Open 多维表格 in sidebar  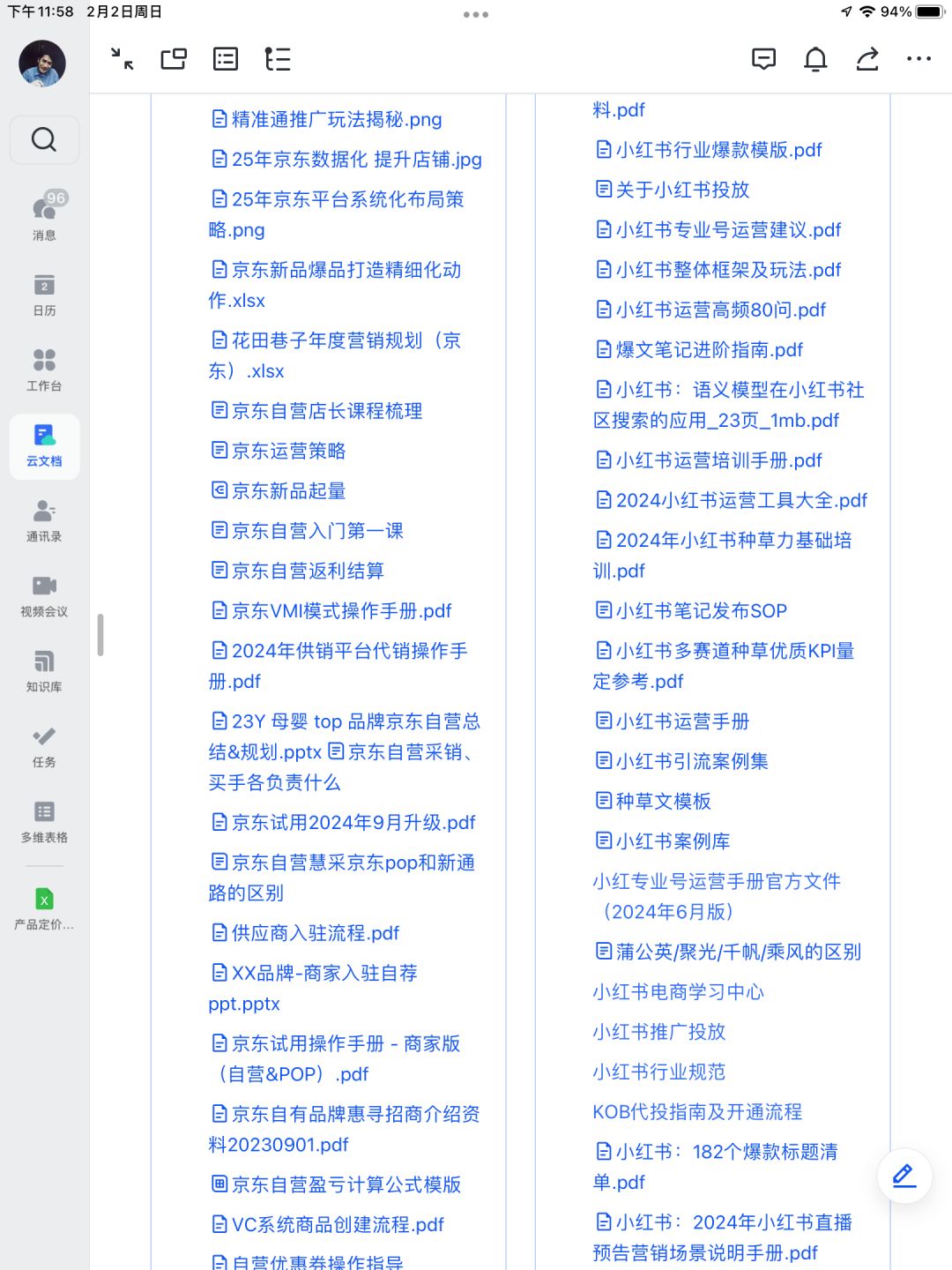point(44,821)
